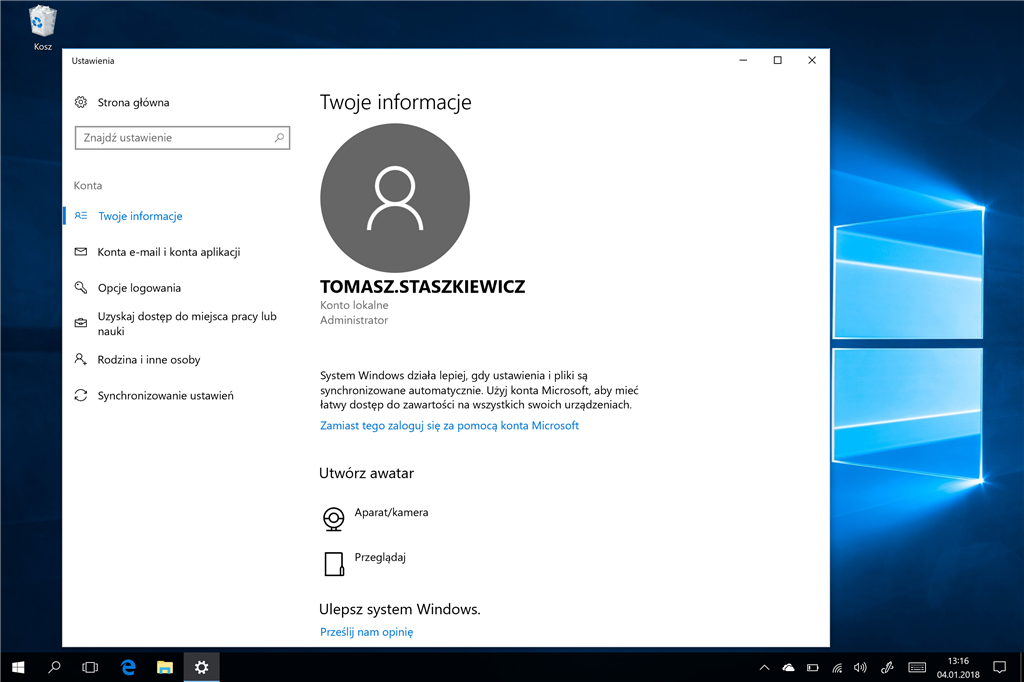Open Konta e-mail i konta aplikacji
1024x682 pixels.
tap(168, 252)
